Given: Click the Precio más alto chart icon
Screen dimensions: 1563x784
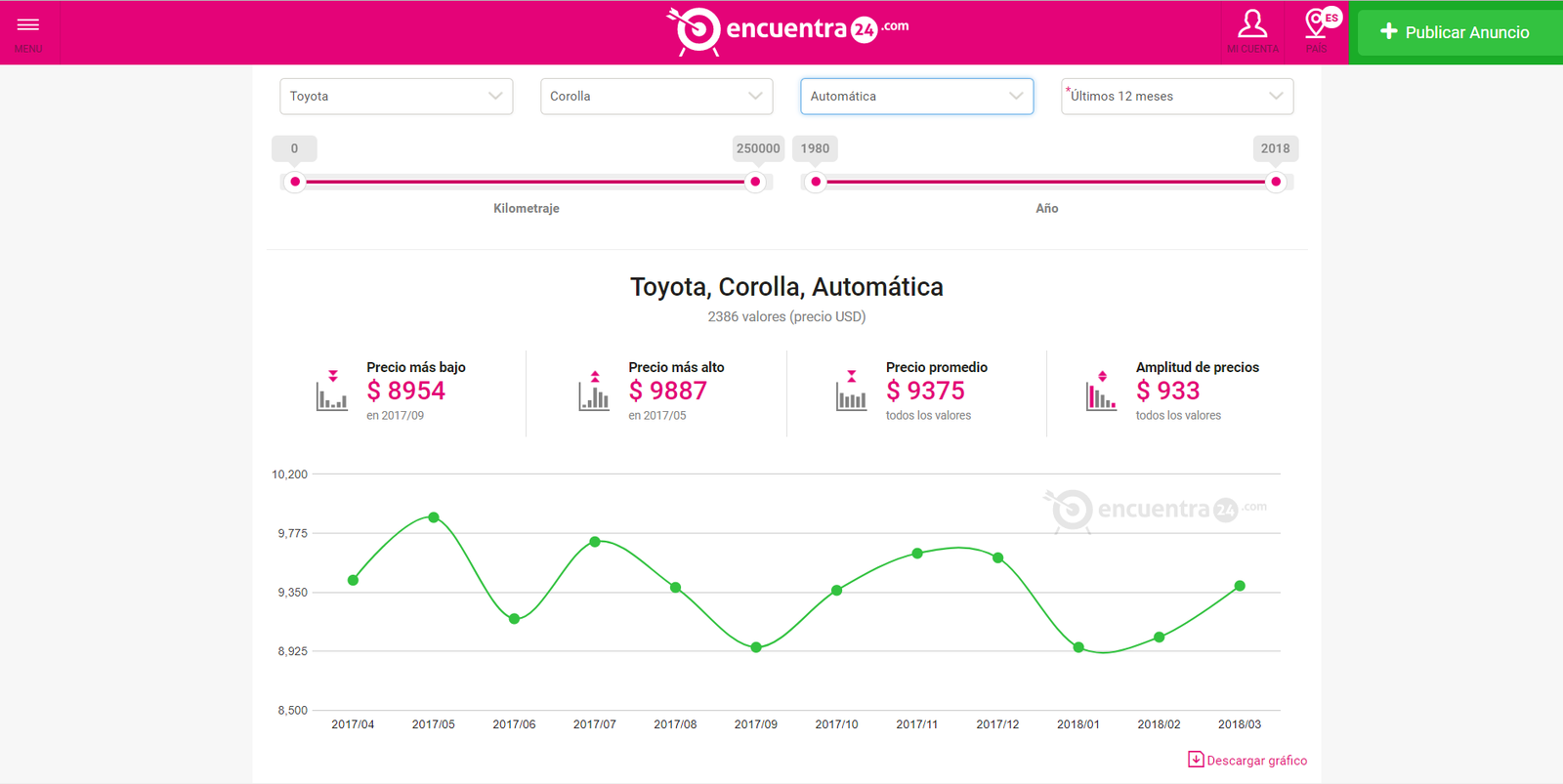Looking at the screenshot, I should pos(594,391).
